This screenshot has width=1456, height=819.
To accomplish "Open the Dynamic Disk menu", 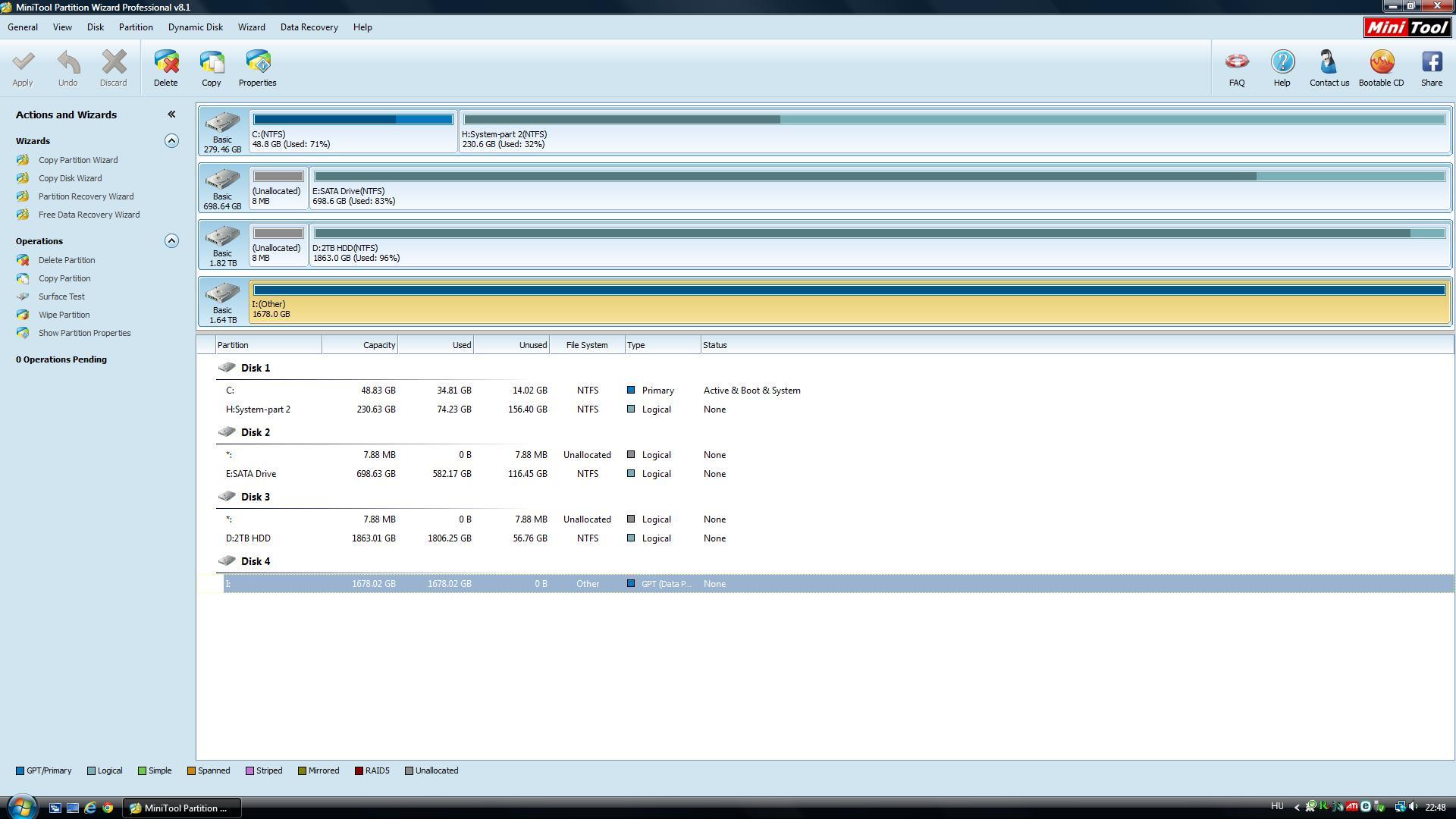I will 196,27.
